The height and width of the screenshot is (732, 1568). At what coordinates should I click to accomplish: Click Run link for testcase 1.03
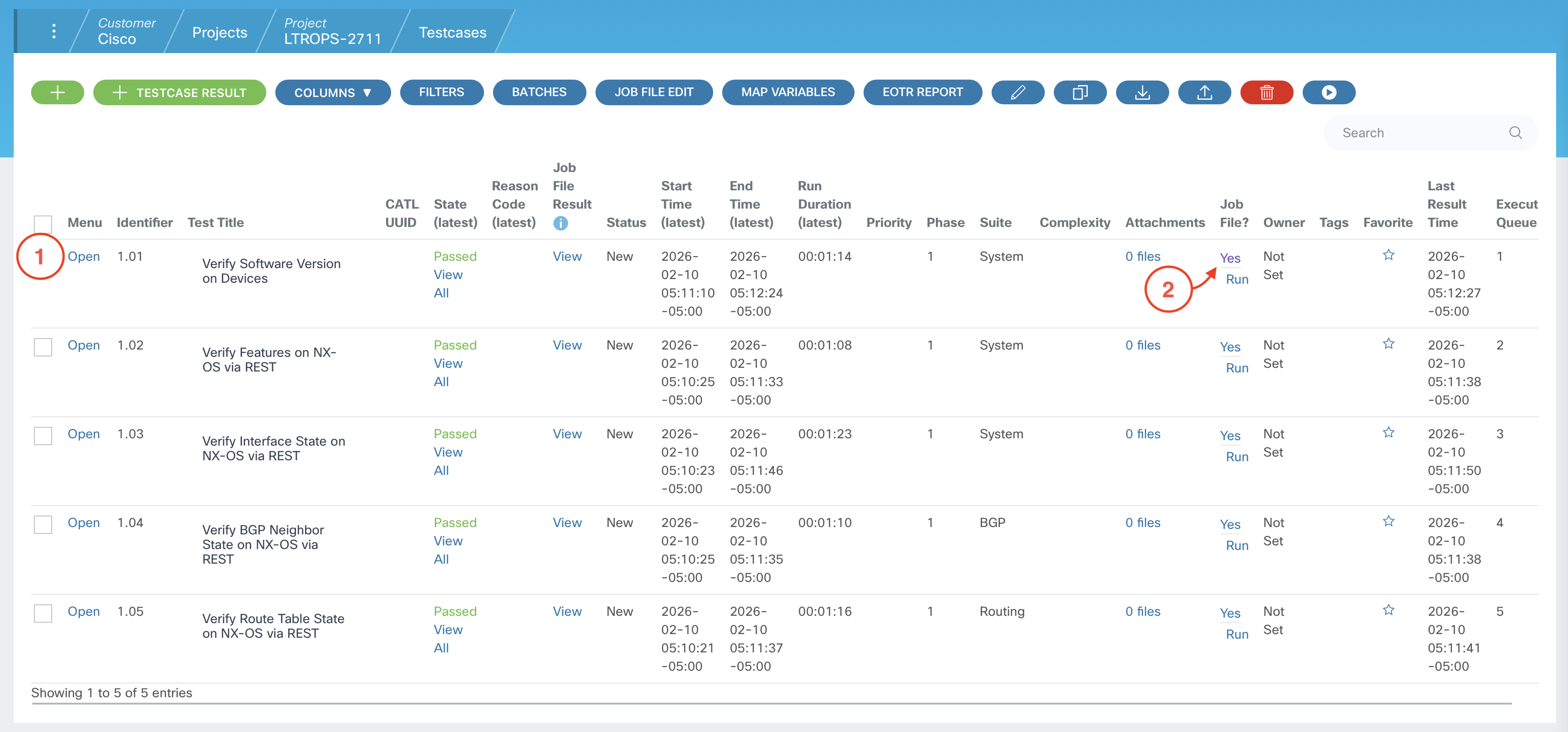[x=1236, y=457]
